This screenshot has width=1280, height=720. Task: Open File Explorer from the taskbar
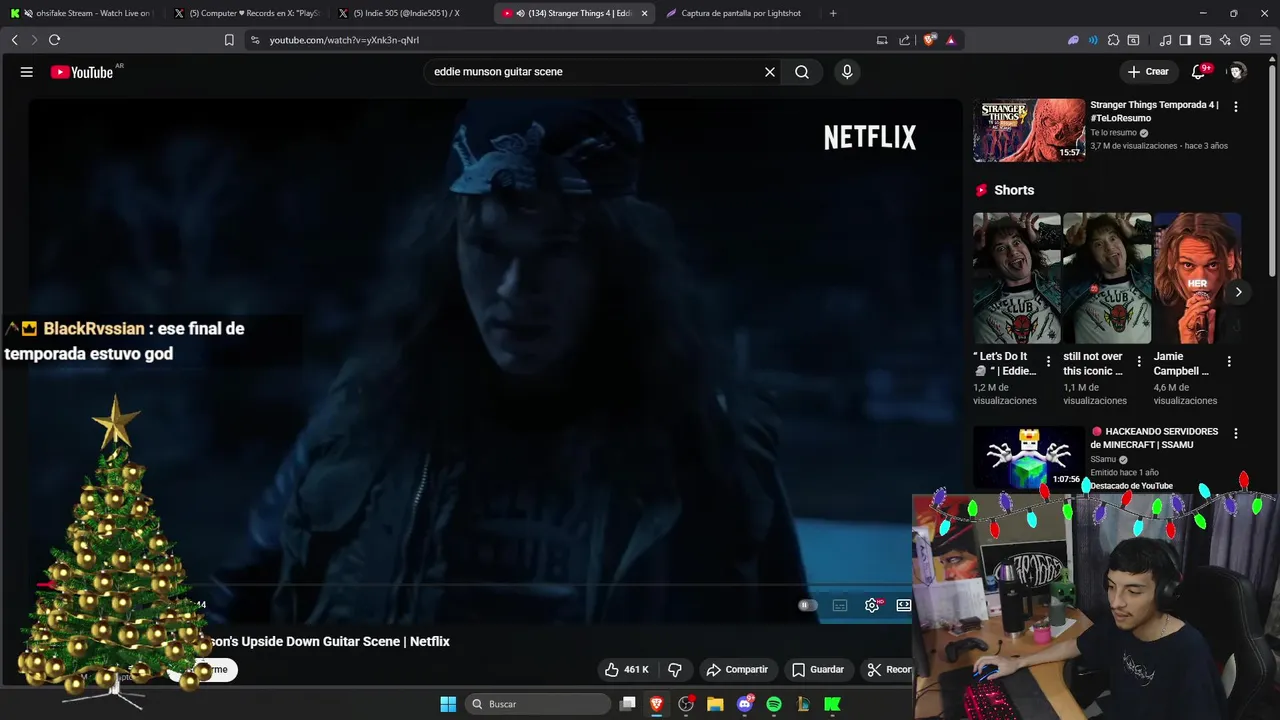[x=715, y=704]
